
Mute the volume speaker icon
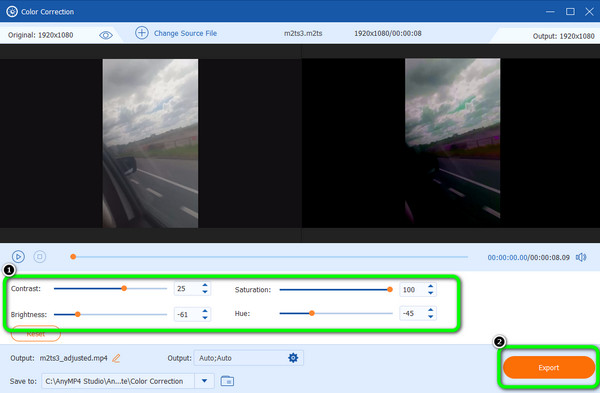coord(581,257)
